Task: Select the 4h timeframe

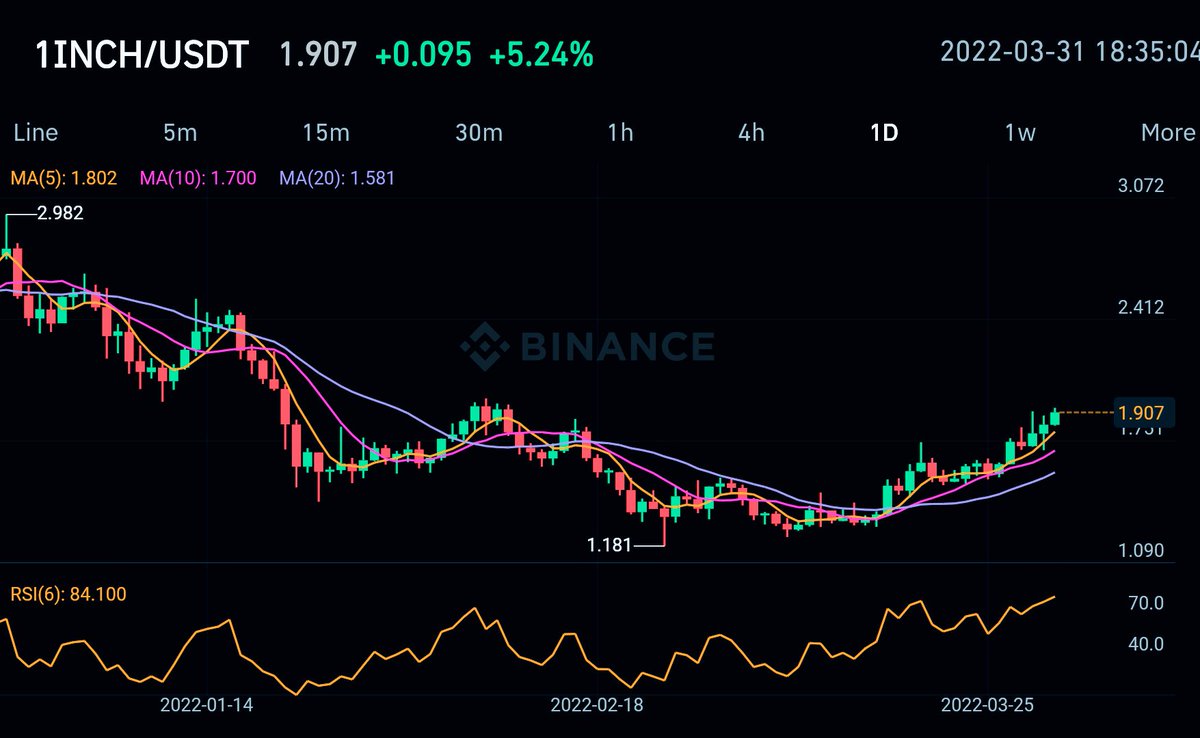Action: (751, 132)
